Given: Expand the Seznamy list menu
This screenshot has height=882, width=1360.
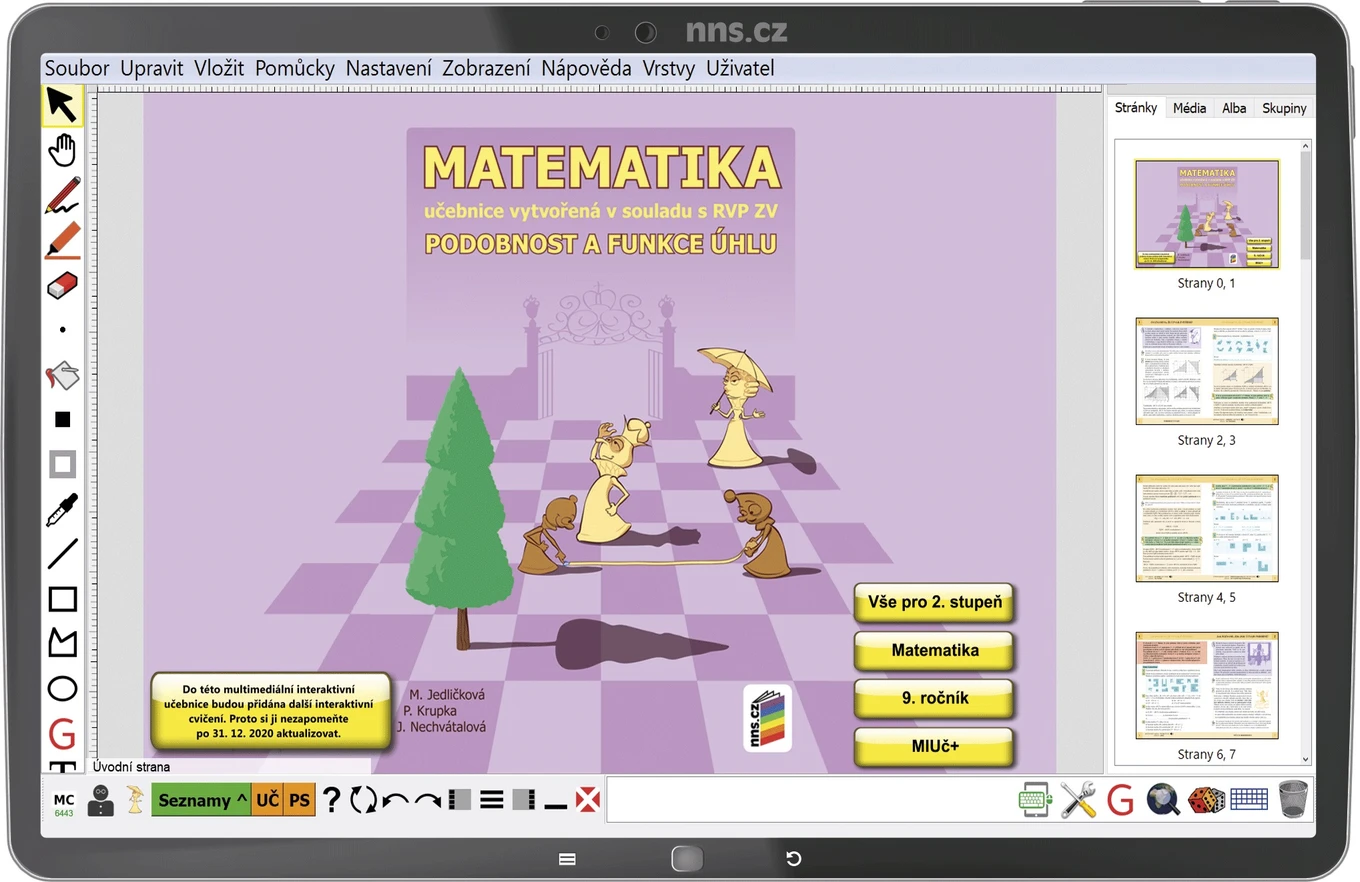Looking at the screenshot, I should [x=201, y=800].
